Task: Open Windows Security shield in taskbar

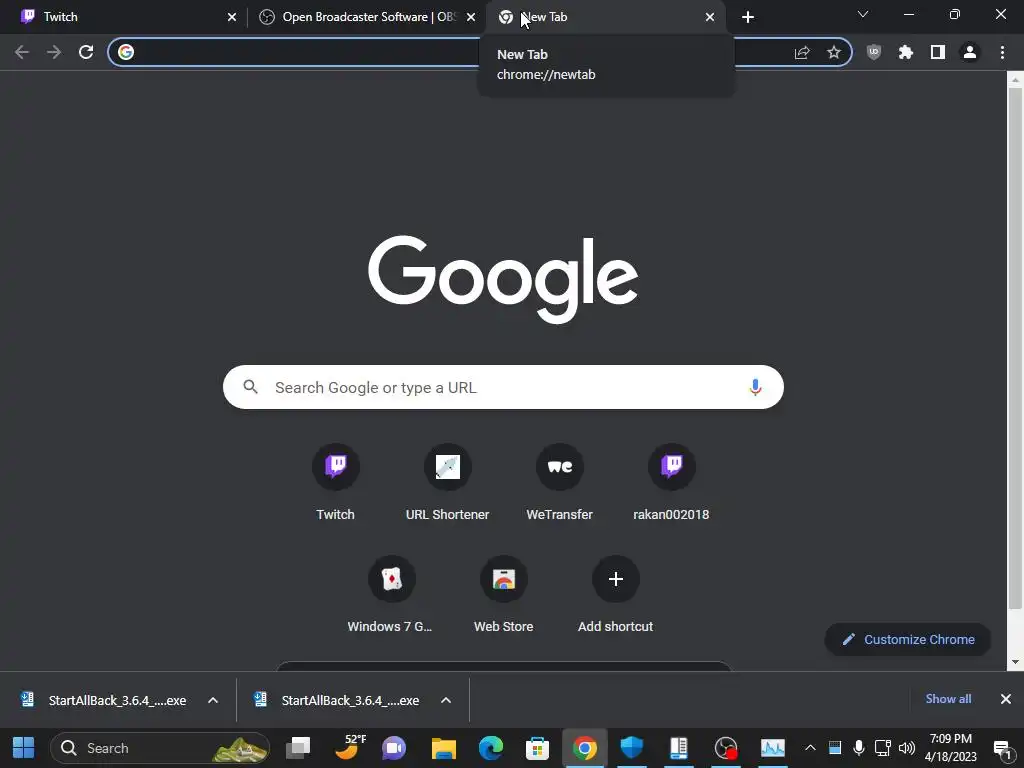Action: (632, 748)
